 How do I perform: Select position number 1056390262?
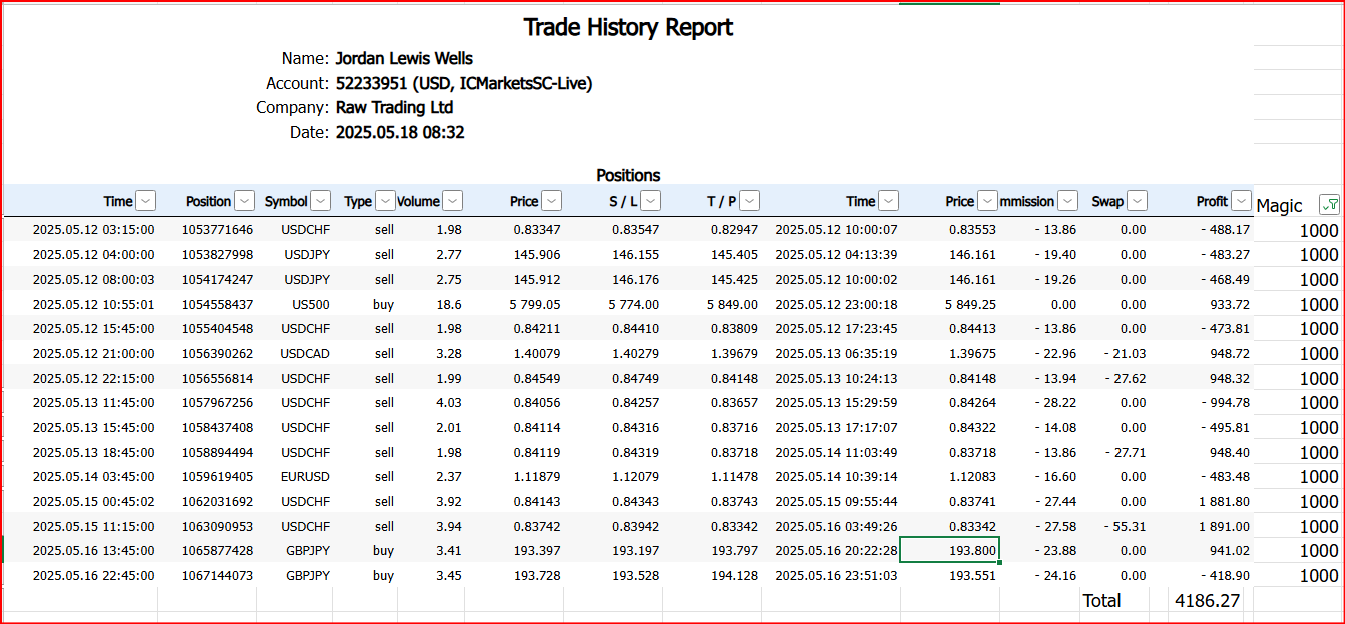[x=217, y=353]
